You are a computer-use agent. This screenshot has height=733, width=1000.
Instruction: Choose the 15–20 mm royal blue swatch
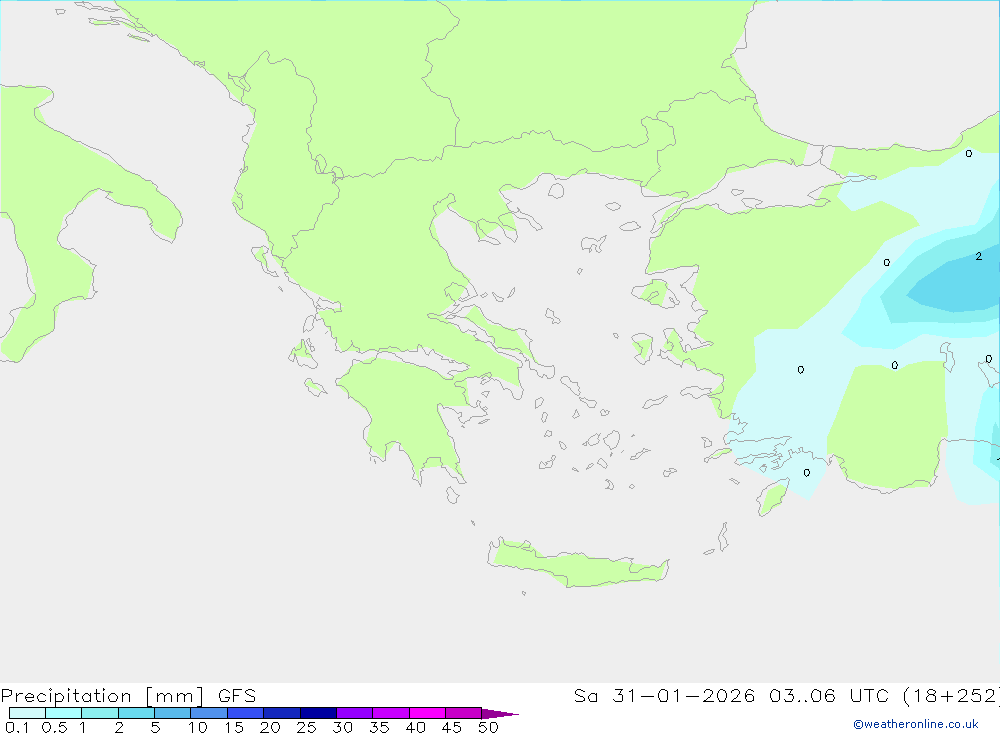[x=246, y=713]
